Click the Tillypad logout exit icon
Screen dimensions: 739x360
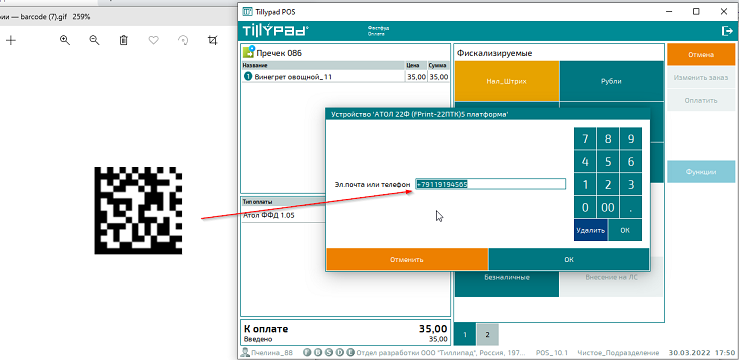pyautogui.click(x=726, y=31)
